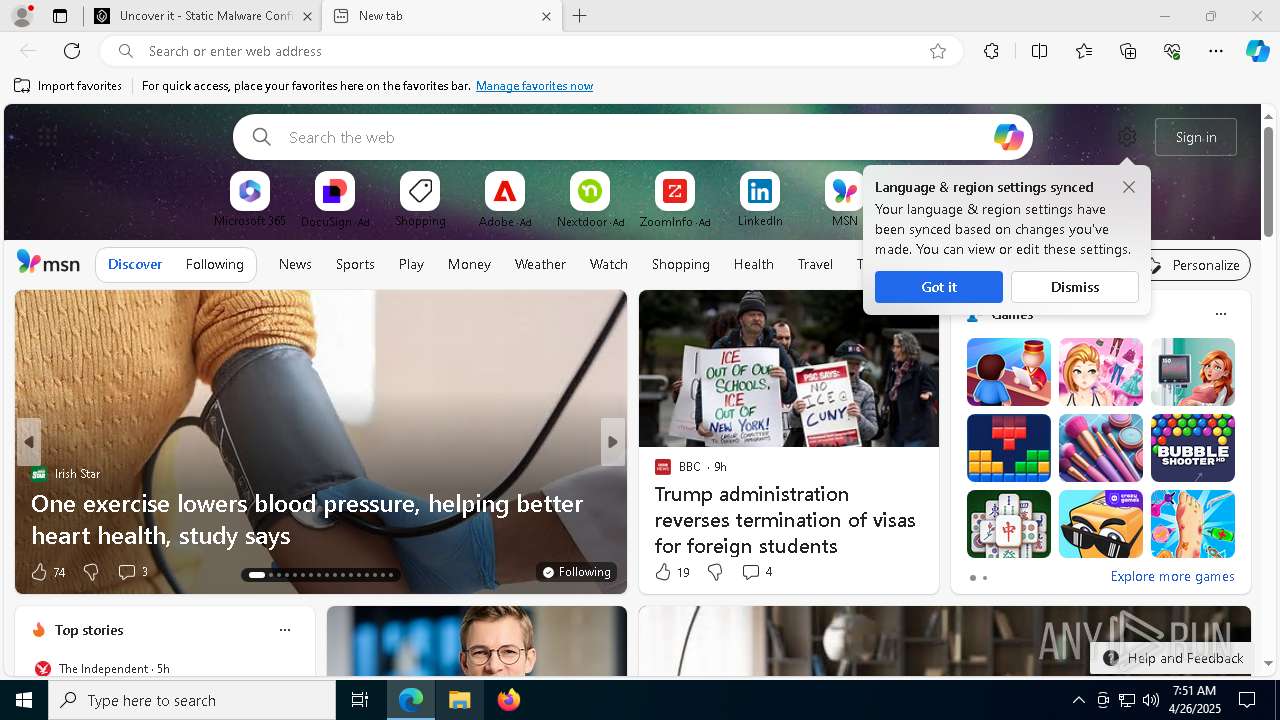Open the tab actions menu icon
Screen dimensions: 1280x720
click(60, 16)
